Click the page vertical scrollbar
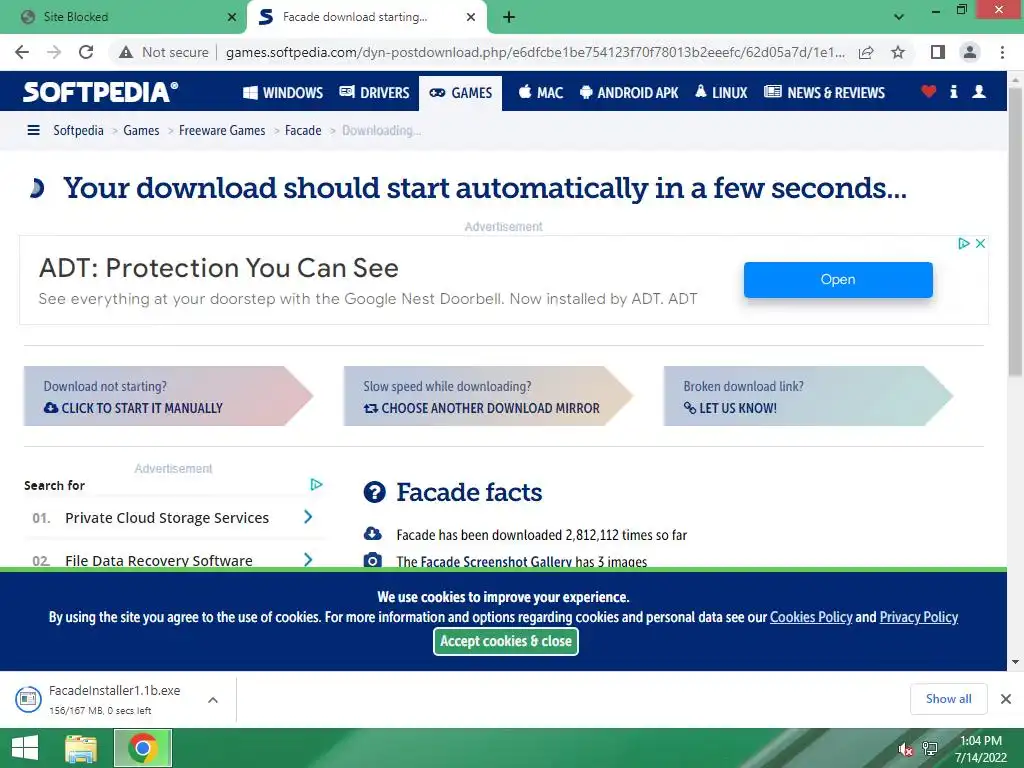The image size is (1024, 768). (1015, 232)
